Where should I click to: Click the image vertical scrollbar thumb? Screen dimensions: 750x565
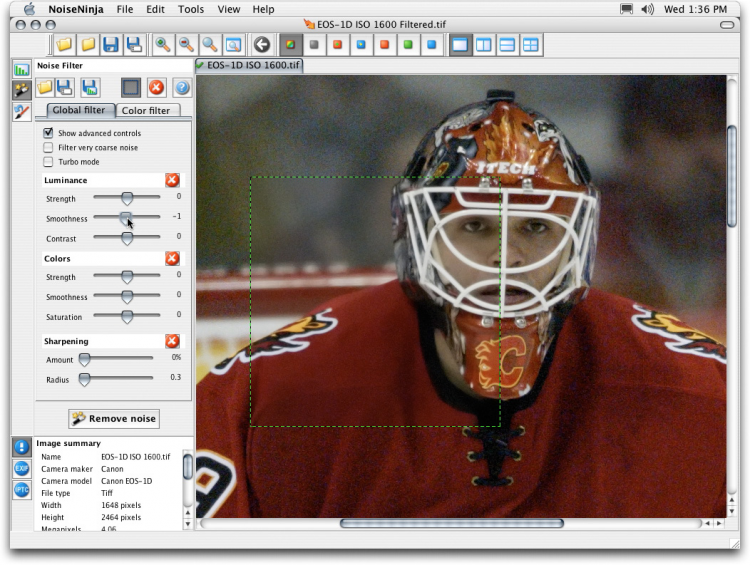click(x=732, y=176)
